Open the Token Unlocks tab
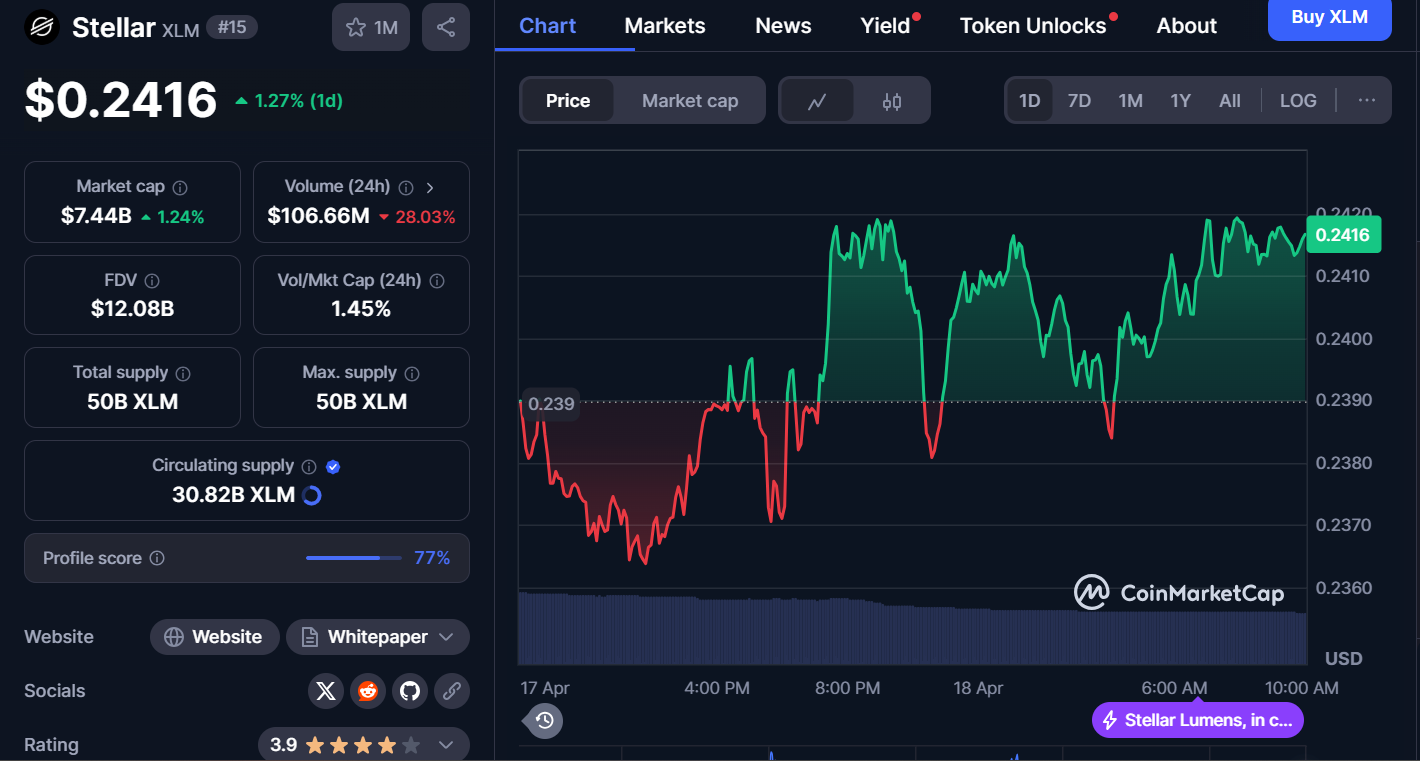 pos(1033,26)
